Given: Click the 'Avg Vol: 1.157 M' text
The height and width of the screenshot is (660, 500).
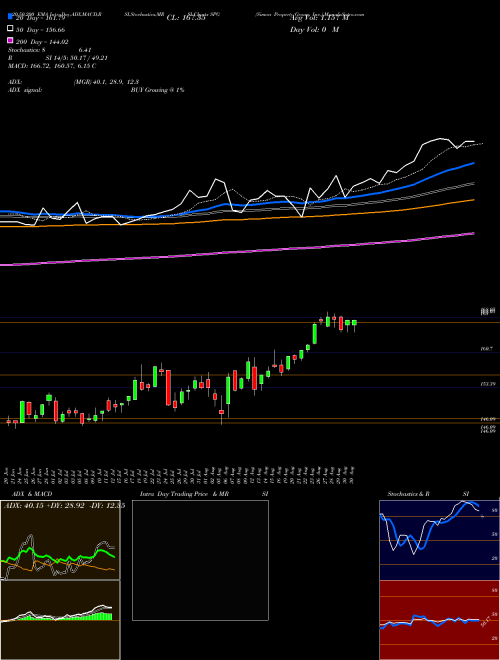Looking at the screenshot, I should click(x=319, y=18).
